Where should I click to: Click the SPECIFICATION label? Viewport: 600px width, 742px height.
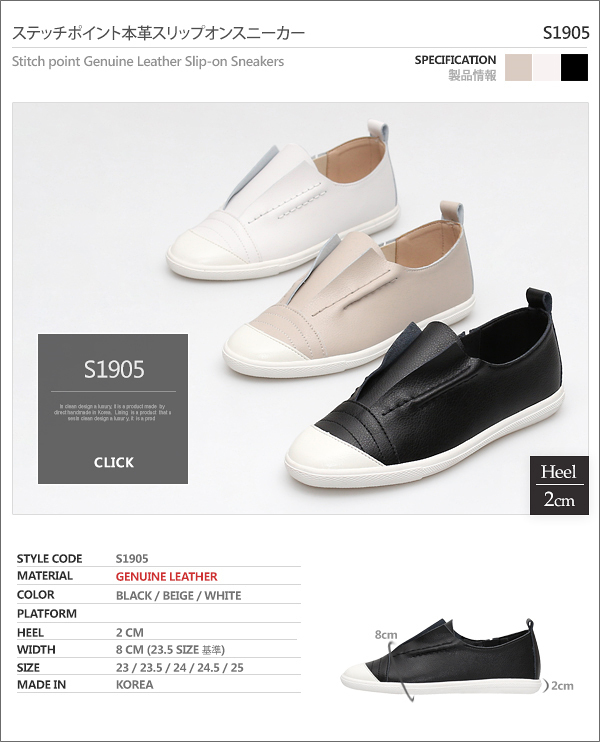tap(455, 60)
